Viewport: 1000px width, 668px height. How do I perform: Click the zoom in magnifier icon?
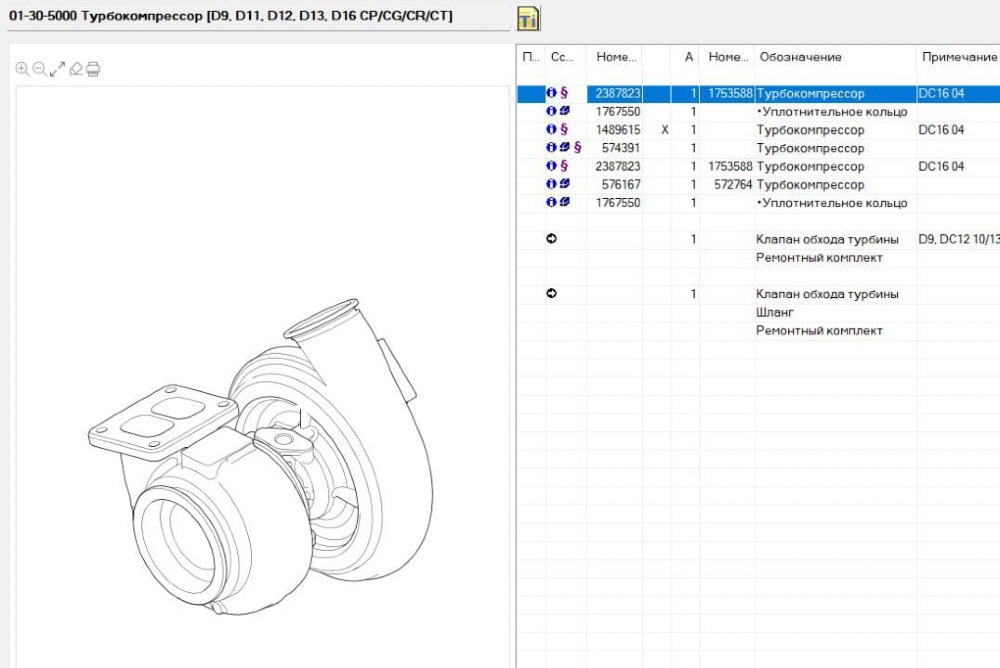point(22,69)
